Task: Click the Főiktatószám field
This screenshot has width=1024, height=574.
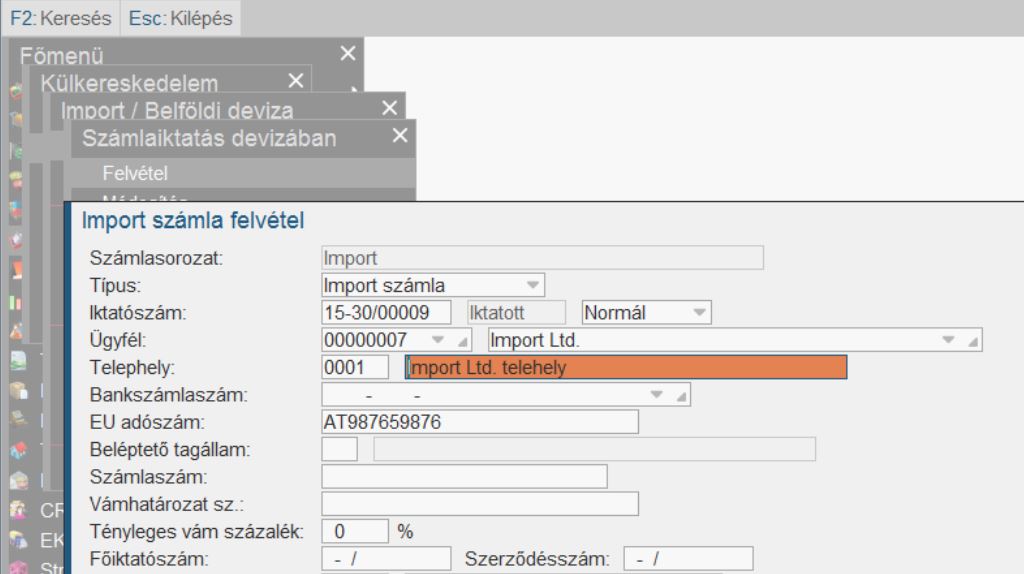Action: (x=386, y=559)
